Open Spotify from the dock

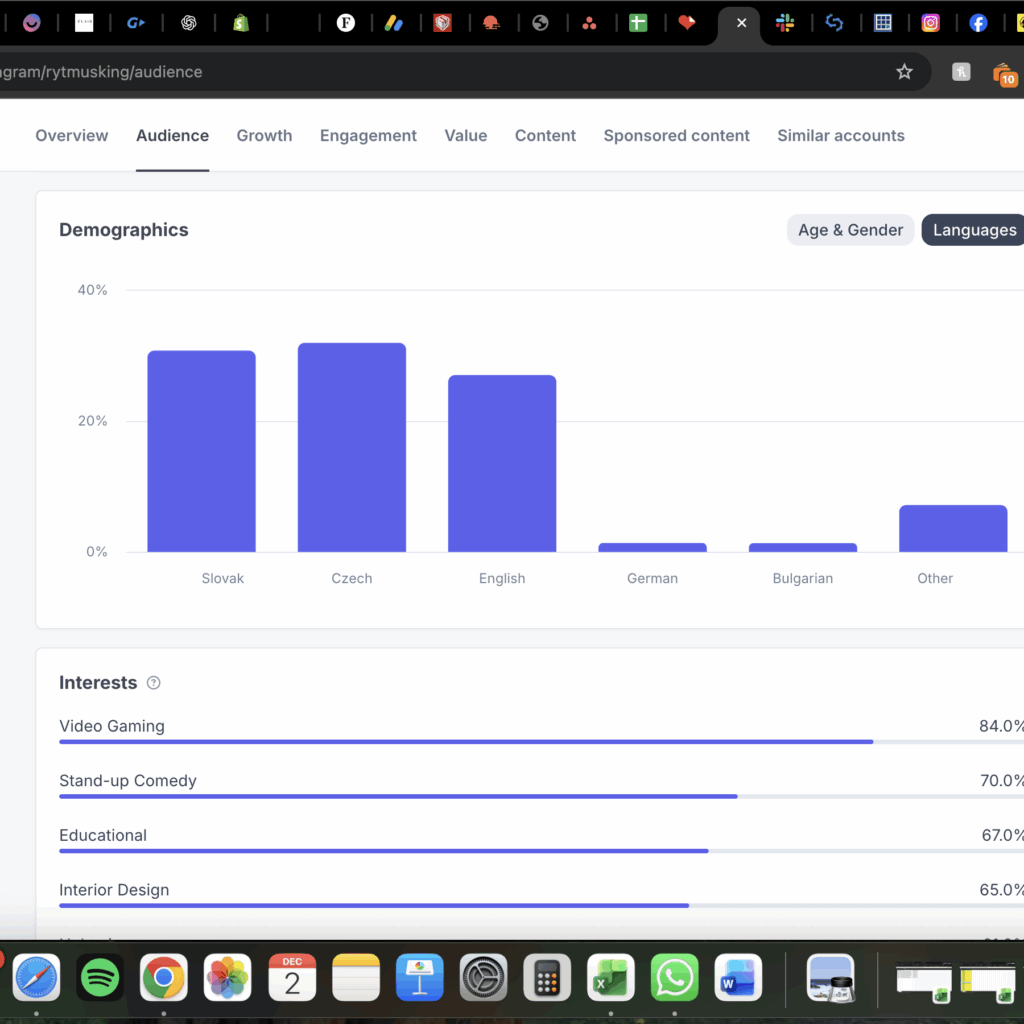pos(100,977)
